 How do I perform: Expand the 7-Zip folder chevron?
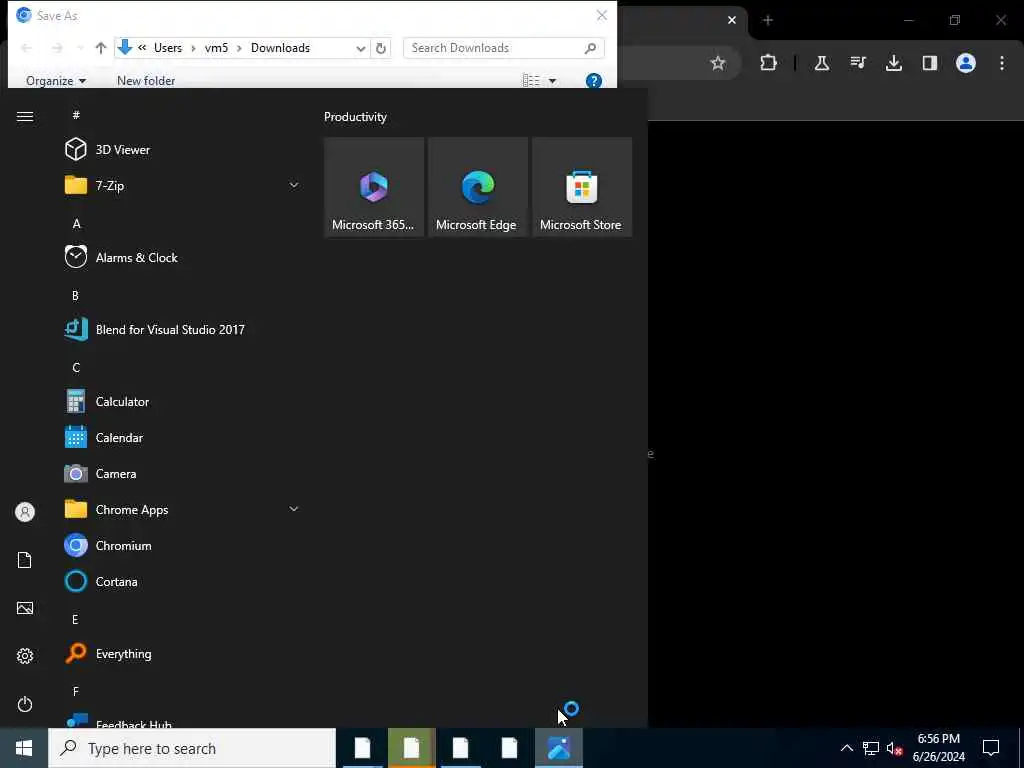tap(294, 185)
